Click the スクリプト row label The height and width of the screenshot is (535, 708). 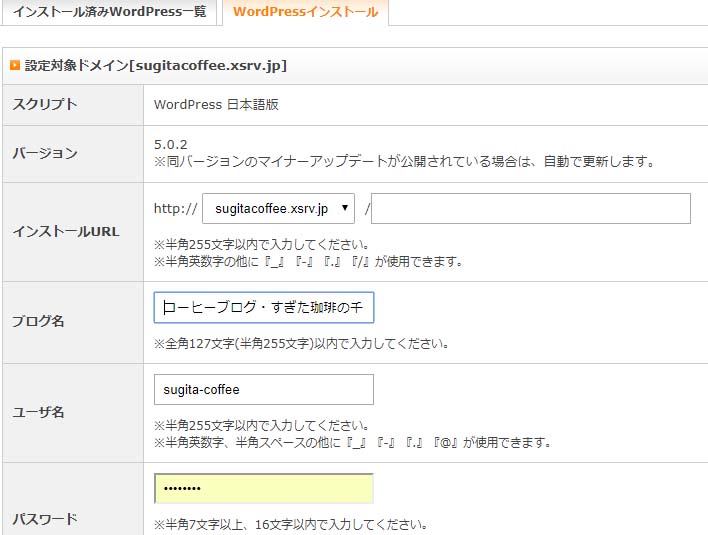45,104
